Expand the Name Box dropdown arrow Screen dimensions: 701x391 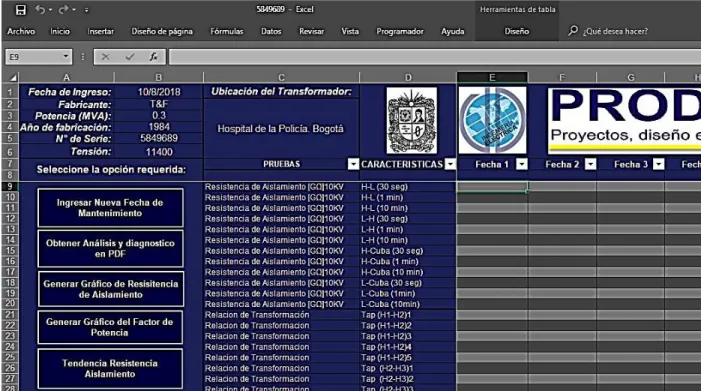click(66, 56)
